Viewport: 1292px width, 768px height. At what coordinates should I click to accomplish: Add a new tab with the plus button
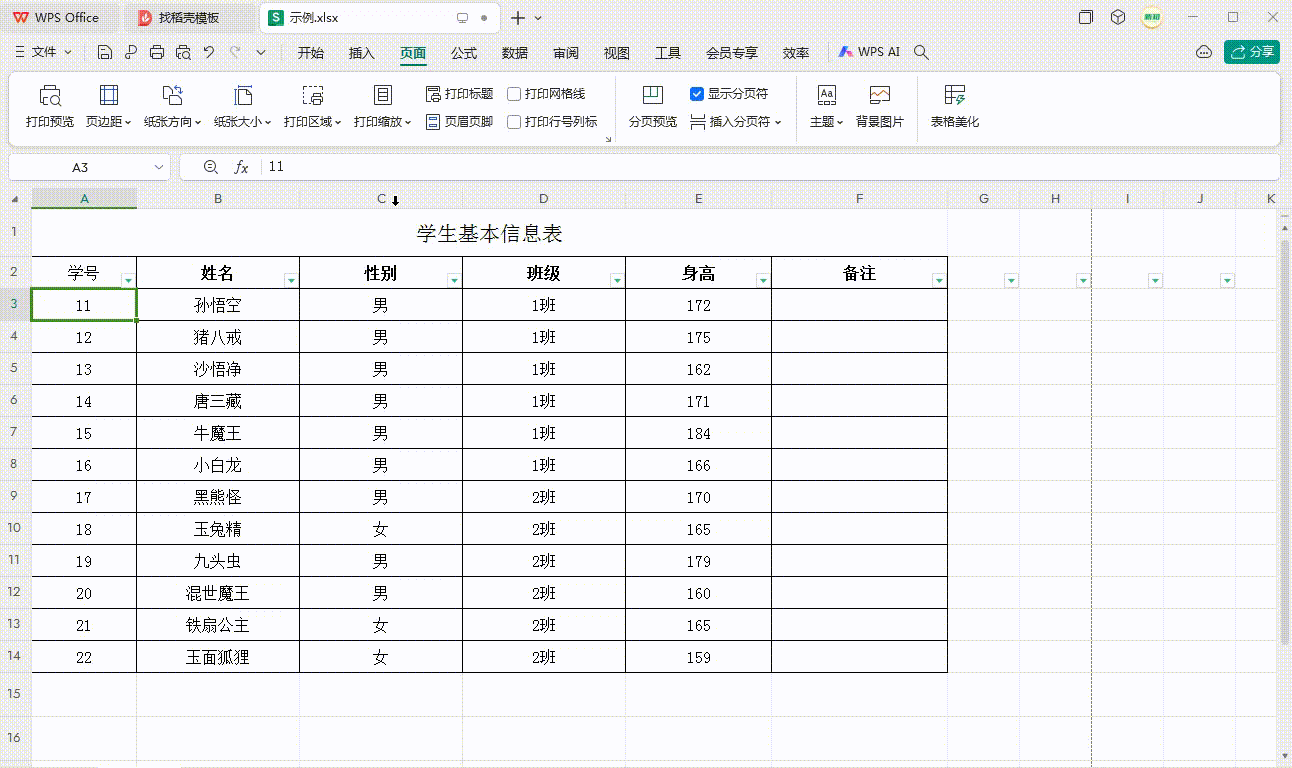518,18
